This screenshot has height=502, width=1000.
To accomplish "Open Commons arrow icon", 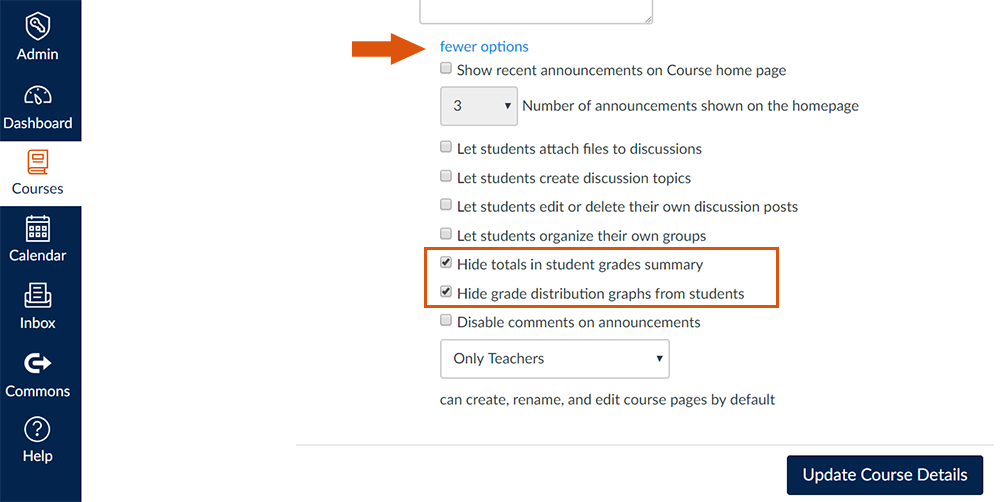I will 38,363.
